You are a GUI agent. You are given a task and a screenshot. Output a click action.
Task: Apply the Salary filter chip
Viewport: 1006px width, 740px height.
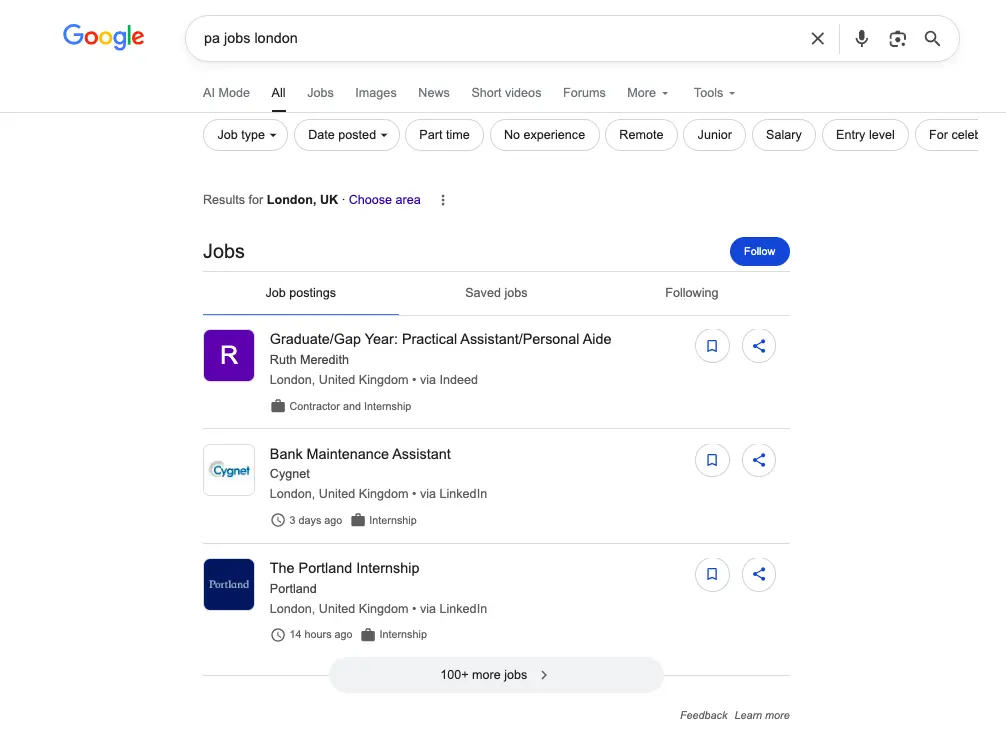tap(784, 135)
